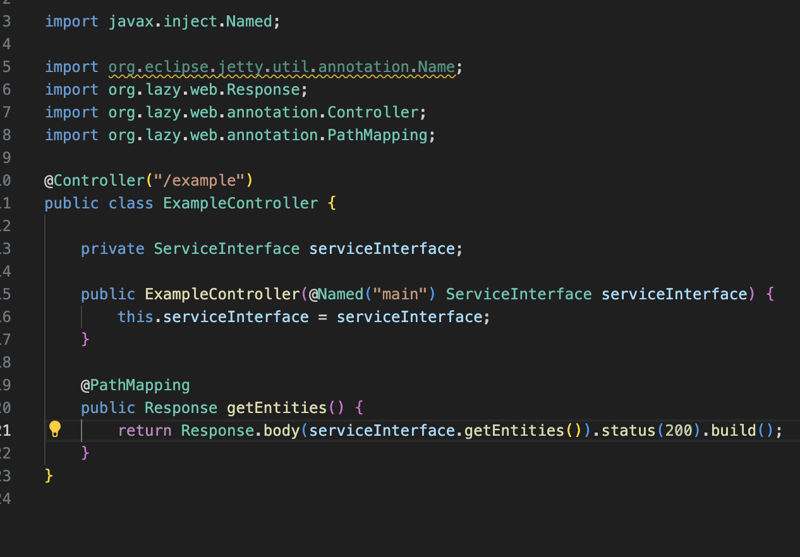Image resolution: width=800 pixels, height=557 pixels.
Task: Click the body method call on Response
Action: (281, 430)
